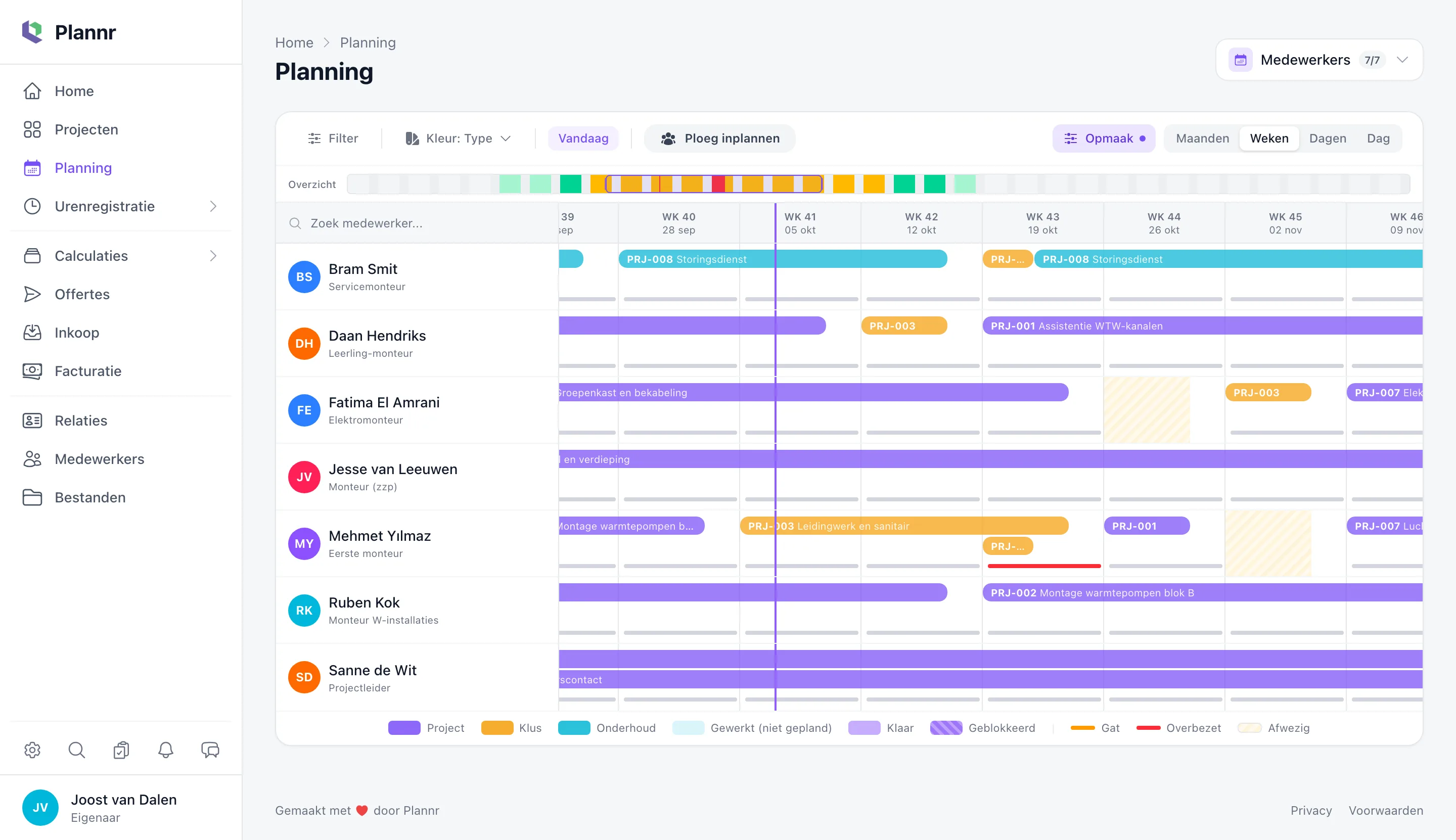Open the Urenregistratie clock icon

(x=32, y=206)
